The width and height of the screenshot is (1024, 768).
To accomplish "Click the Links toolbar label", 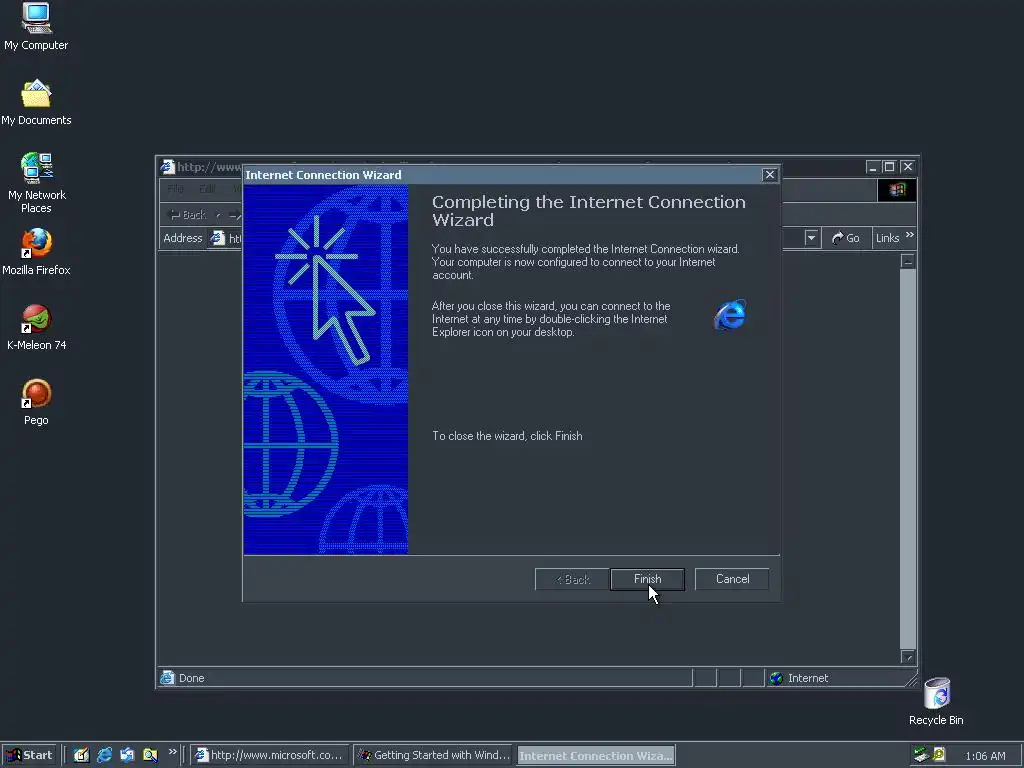I will coord(888,238).
